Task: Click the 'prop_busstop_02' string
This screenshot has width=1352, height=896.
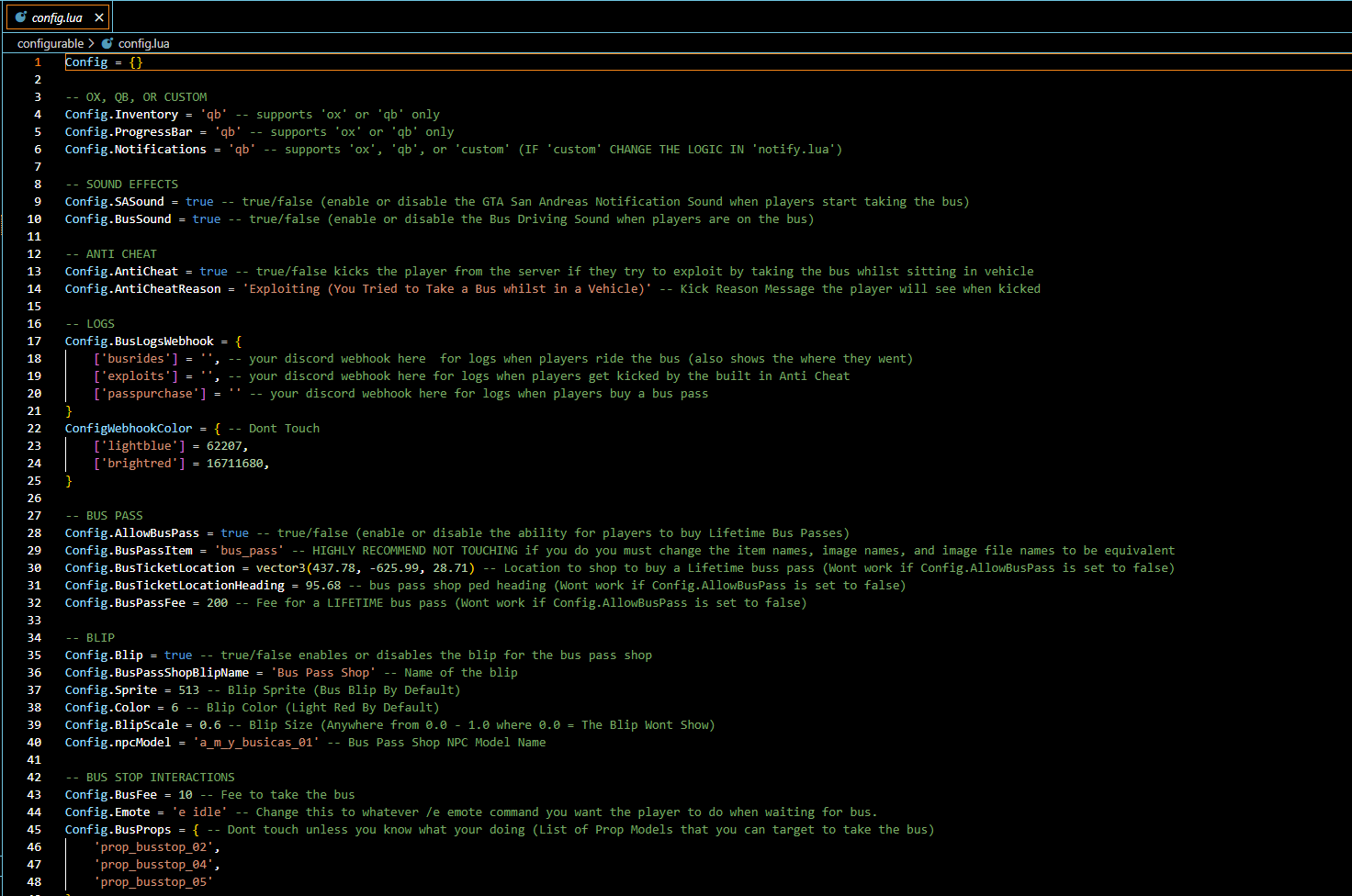Action: (153, 847)
